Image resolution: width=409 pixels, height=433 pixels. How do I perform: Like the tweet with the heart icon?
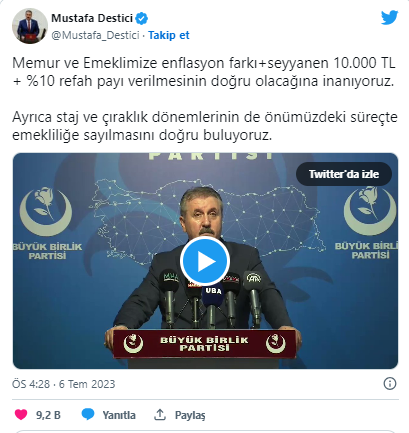click(x=21, y=415)
